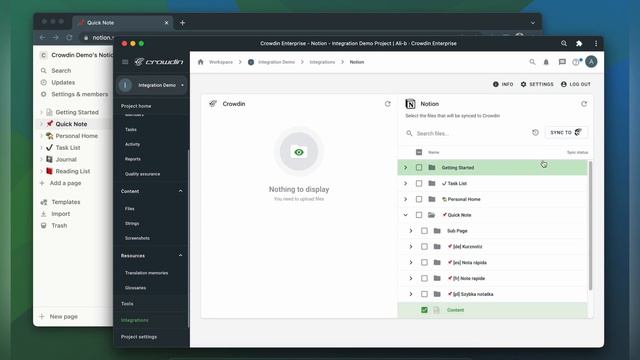This screenshot has height=360, width=640.
Task: Expand the [pl] Szybka notatka folder
Action: coord(411,294)
